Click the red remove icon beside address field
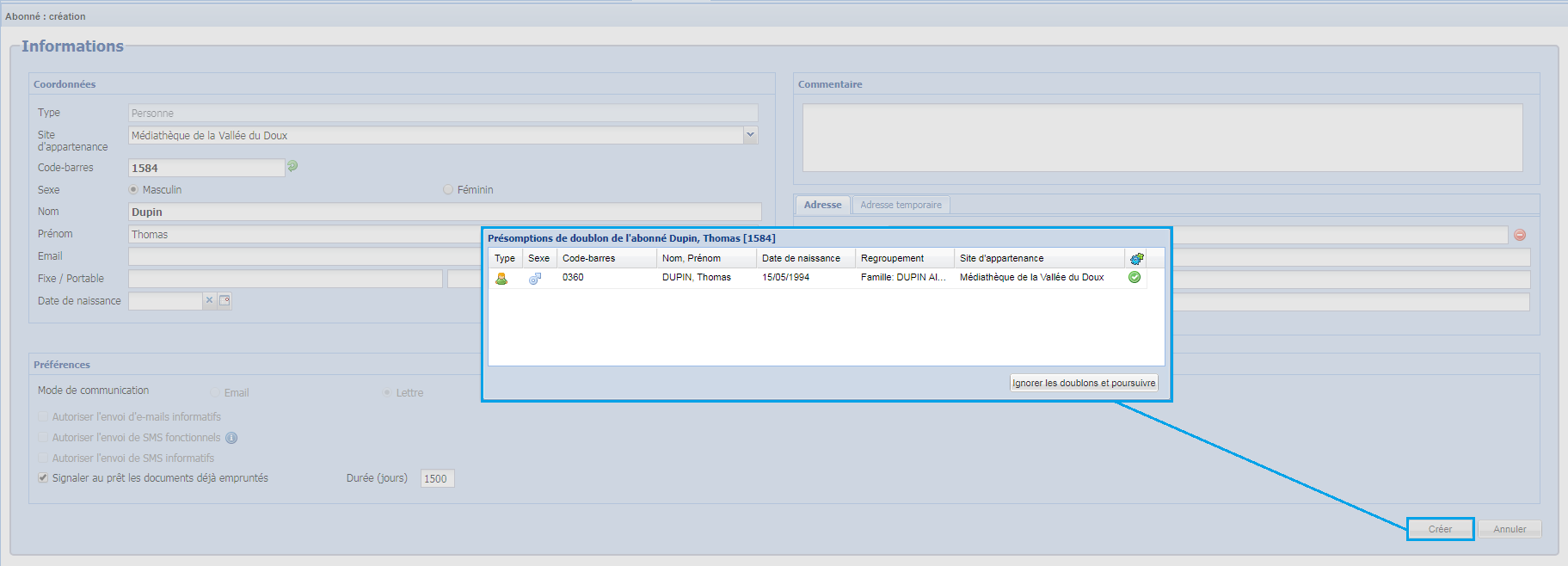The image size is (1568, 566). pos(1520,235)
